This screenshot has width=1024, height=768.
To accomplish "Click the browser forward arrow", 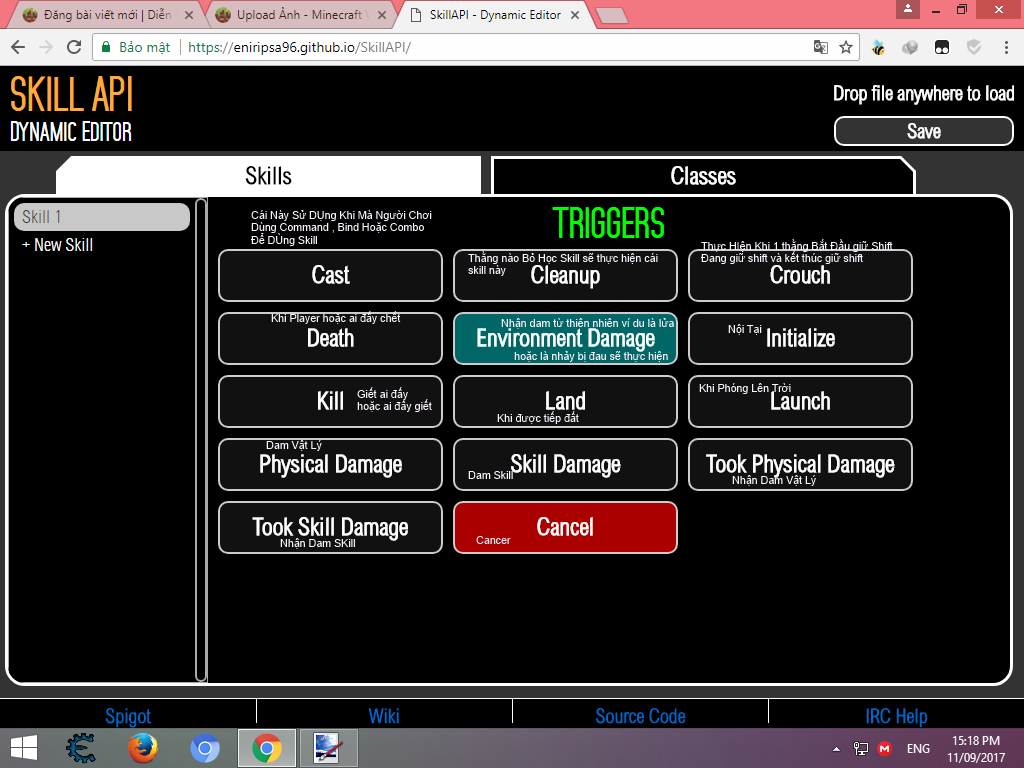I will click(x=46, y=47).
